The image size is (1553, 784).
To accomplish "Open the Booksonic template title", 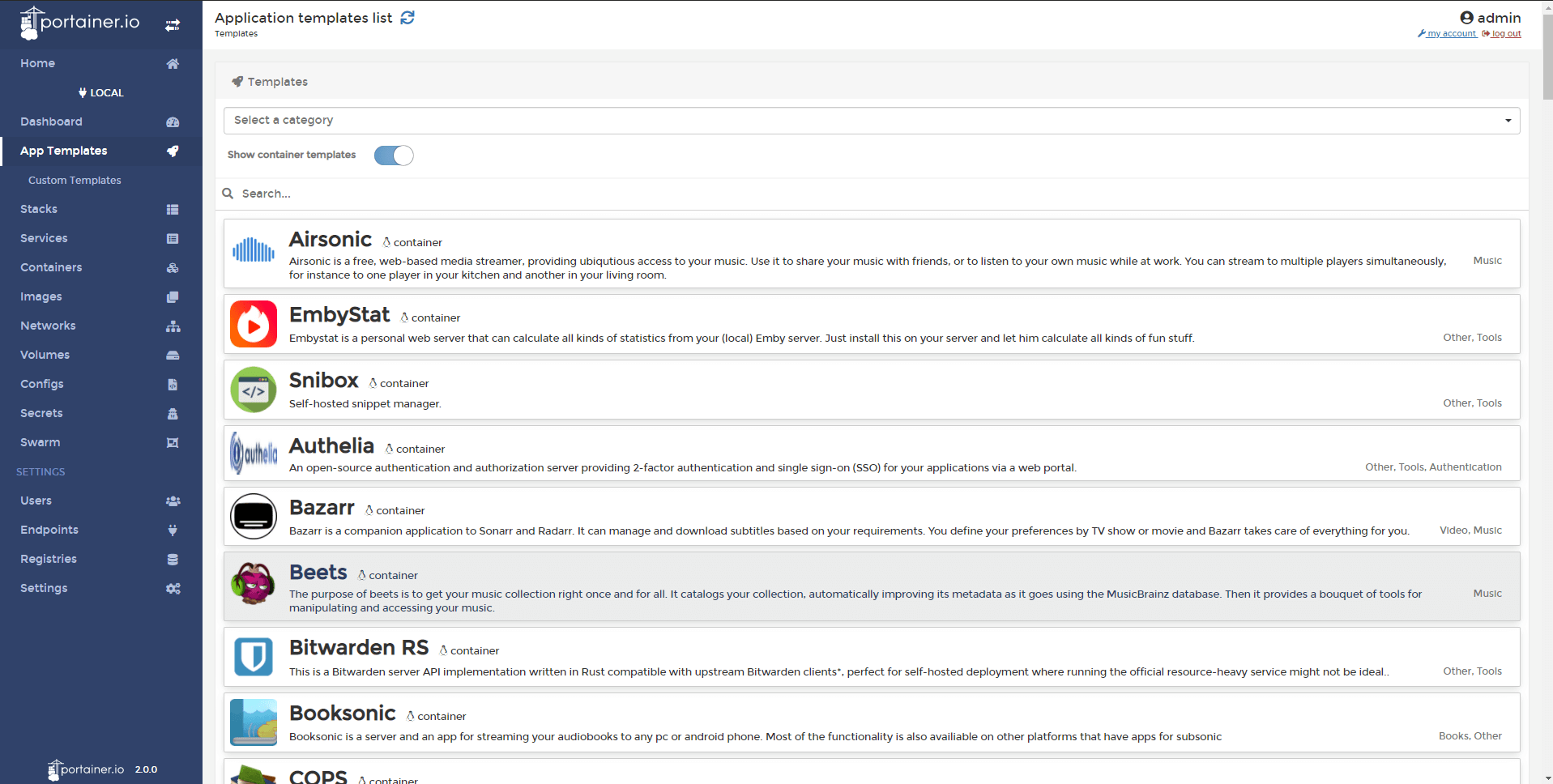I will click(343, 714).
